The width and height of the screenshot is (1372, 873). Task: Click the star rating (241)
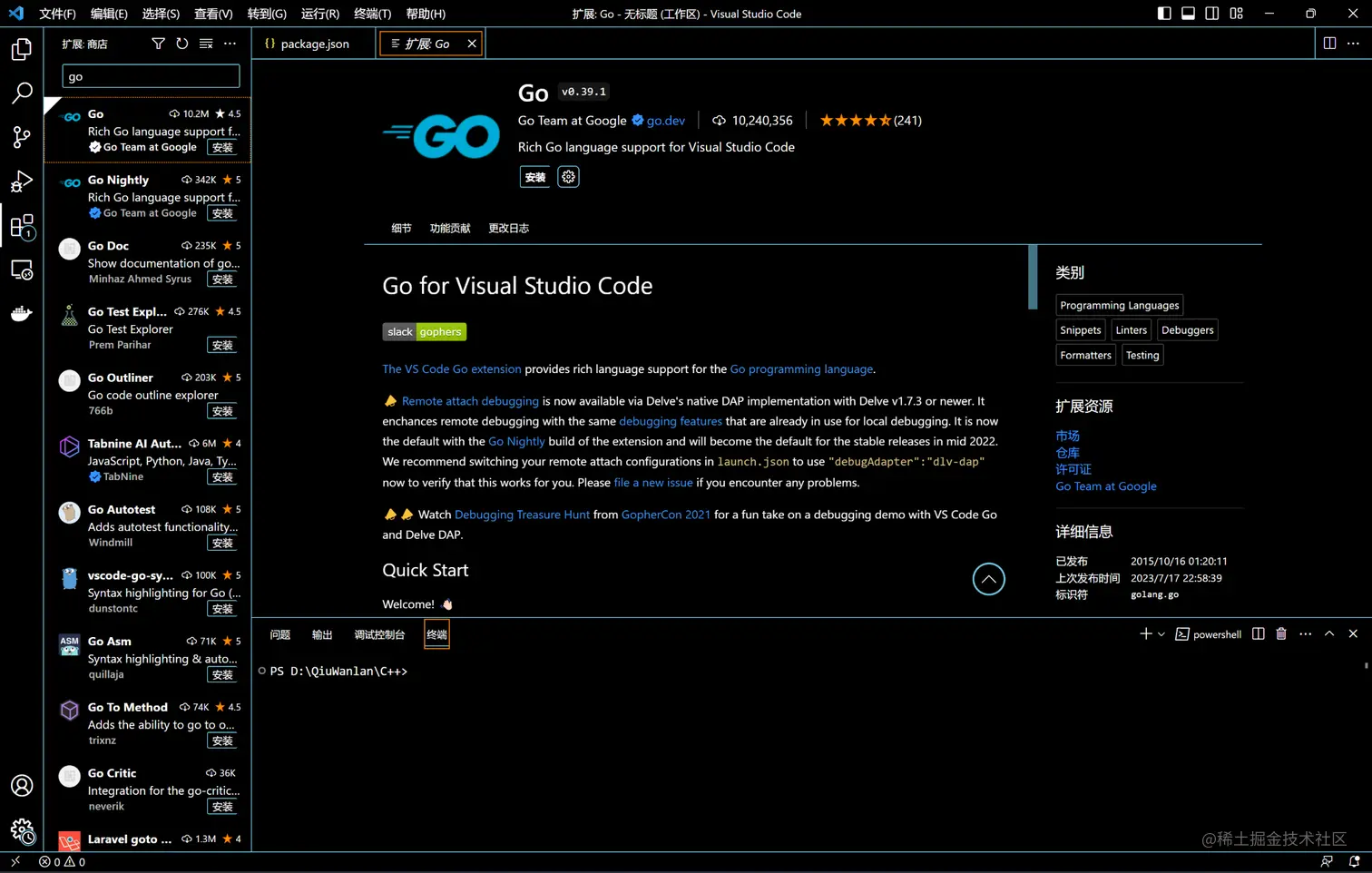click(x=870, y=121)
